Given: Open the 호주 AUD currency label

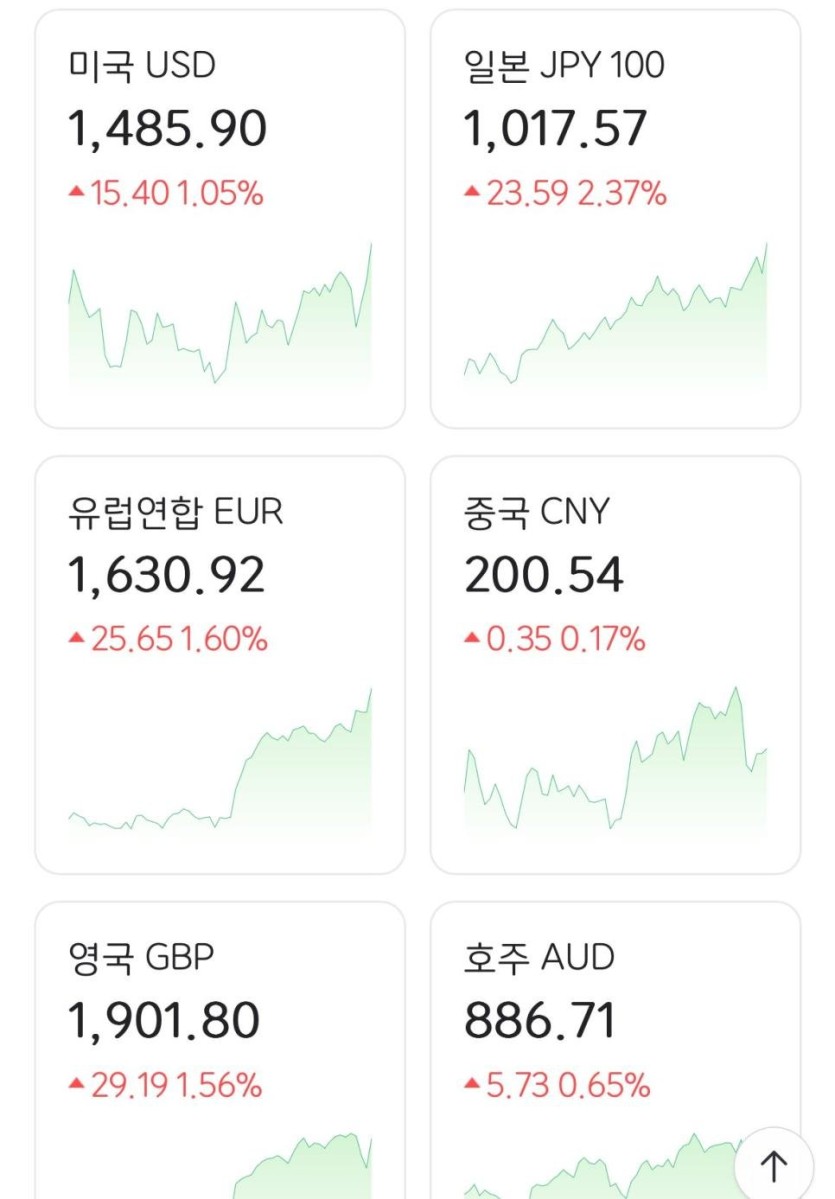Looking at the screenshot, I should tap(539, 958).
